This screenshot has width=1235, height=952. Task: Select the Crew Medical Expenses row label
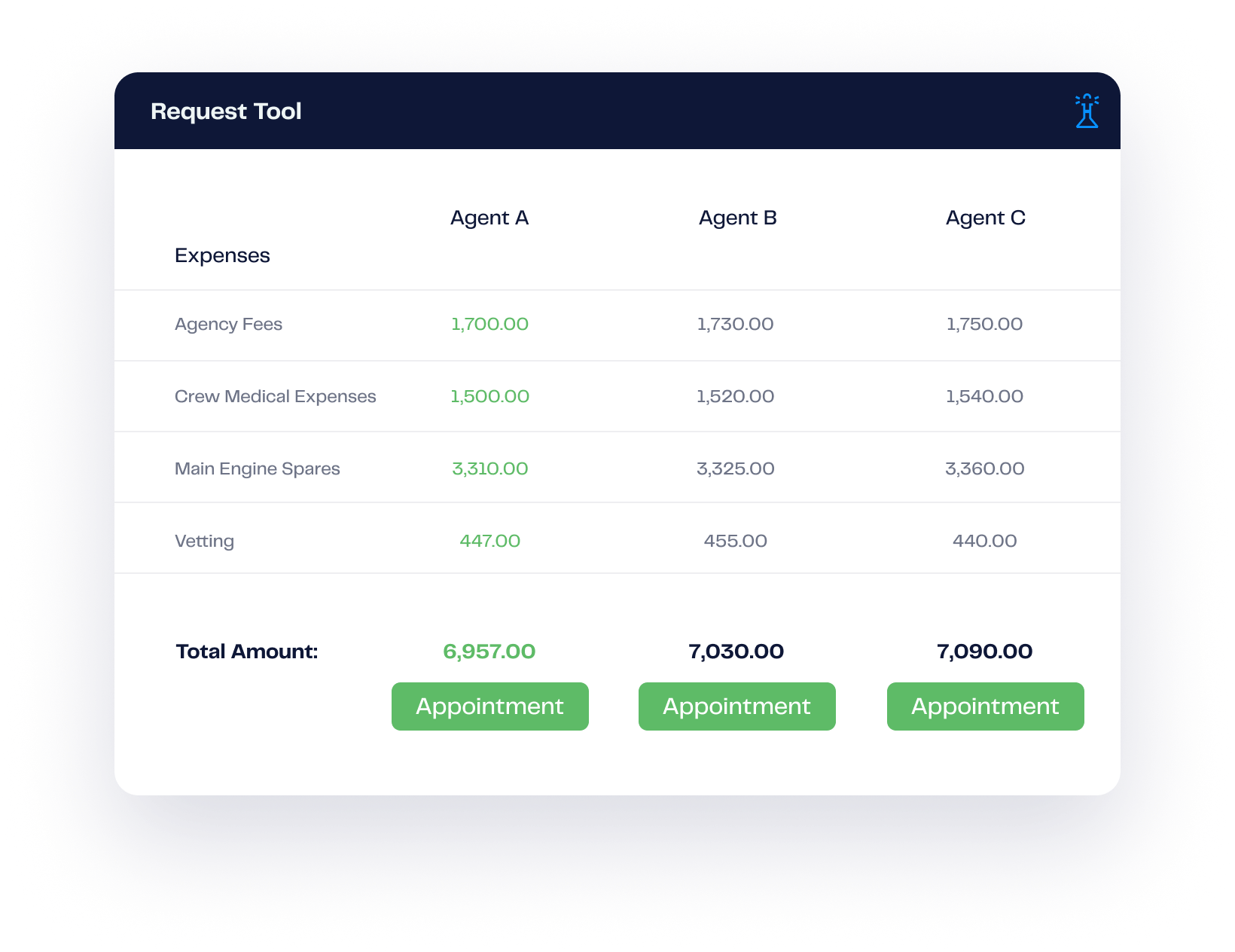point(275,396)
